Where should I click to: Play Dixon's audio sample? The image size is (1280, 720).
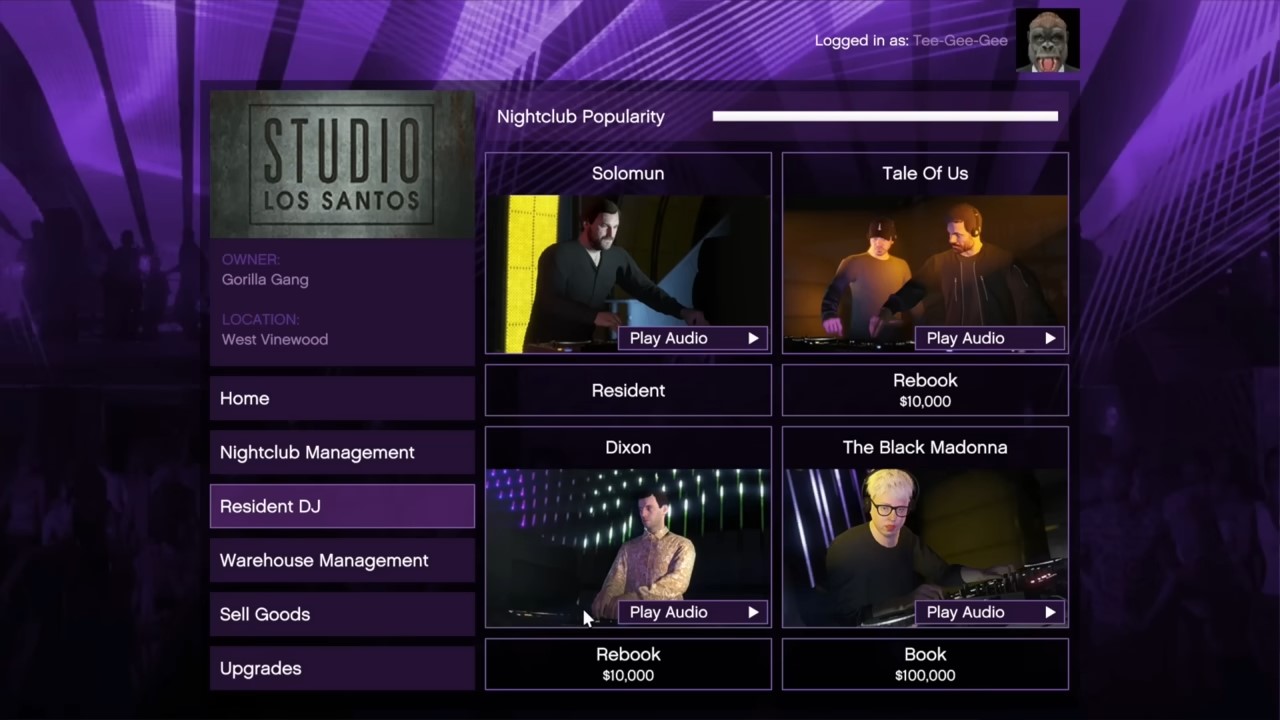pos(693,612)
